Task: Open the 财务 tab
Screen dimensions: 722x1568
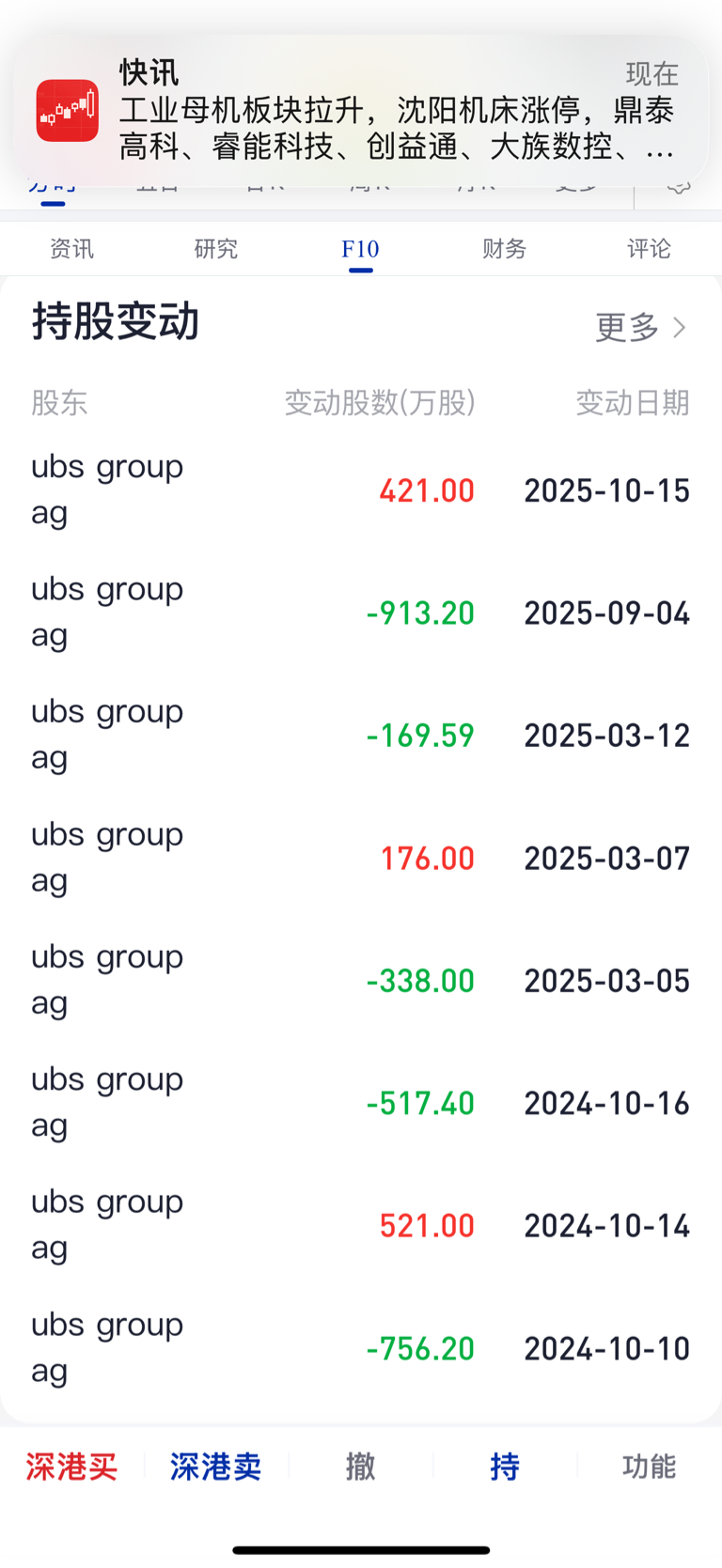Action: click(x=505, y=249)
